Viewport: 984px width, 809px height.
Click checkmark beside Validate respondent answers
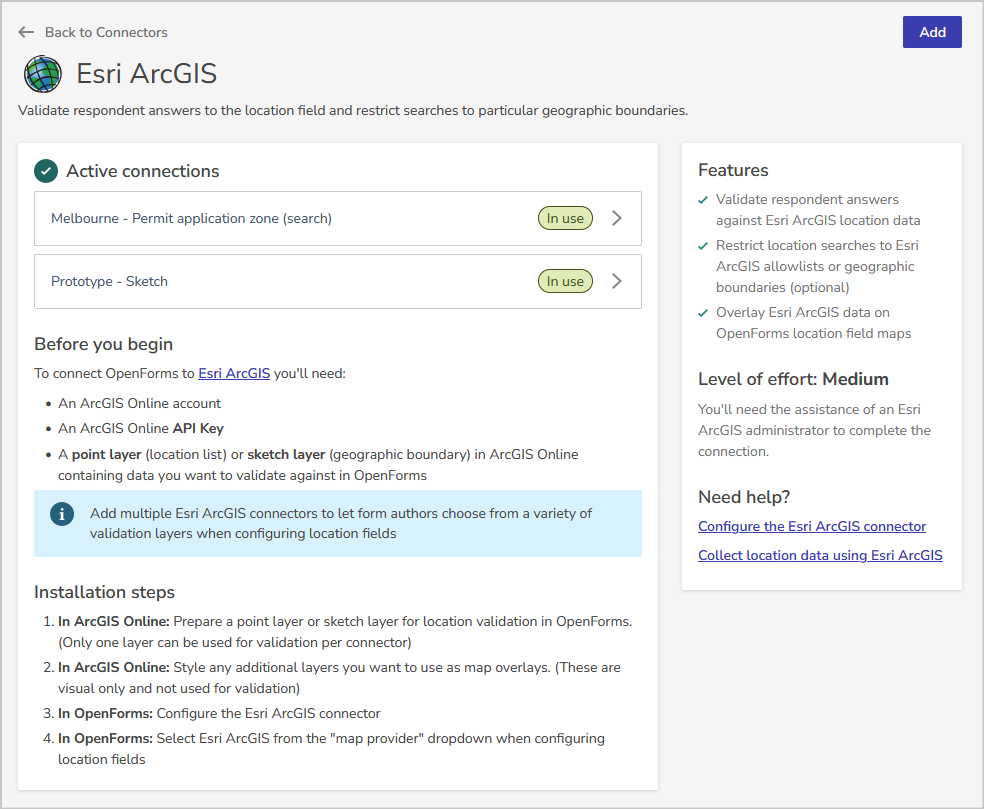pyautogui.click(x=703, y=200)
